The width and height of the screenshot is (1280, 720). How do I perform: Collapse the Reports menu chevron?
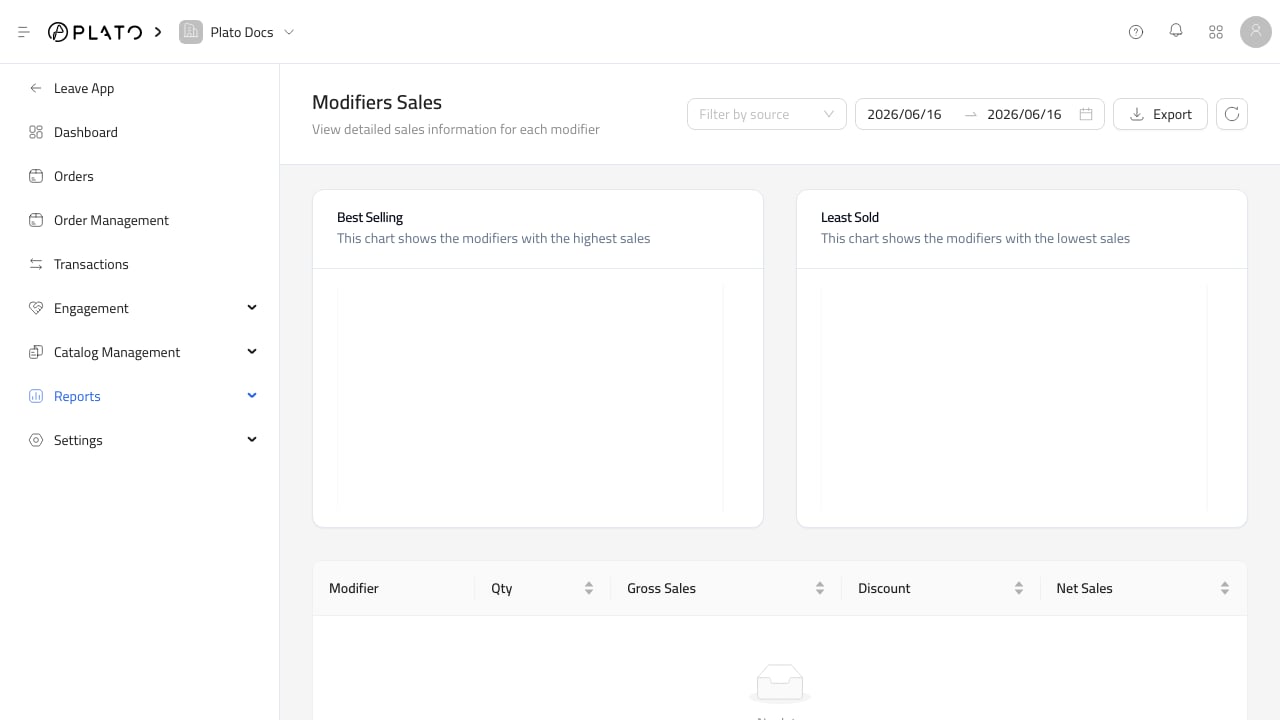(252, 395)
